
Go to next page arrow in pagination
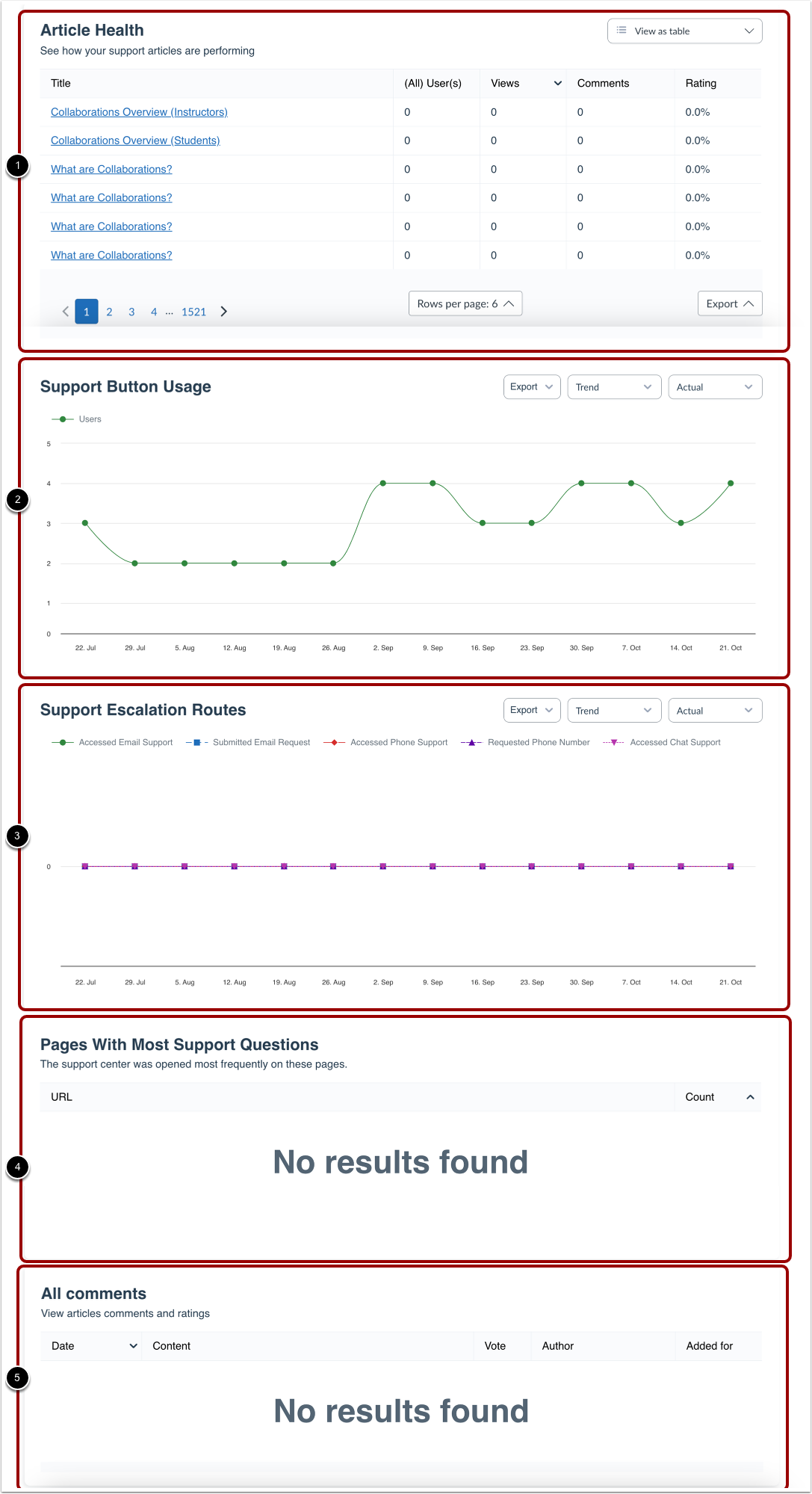pyautogui.click(x=223, y=312)
